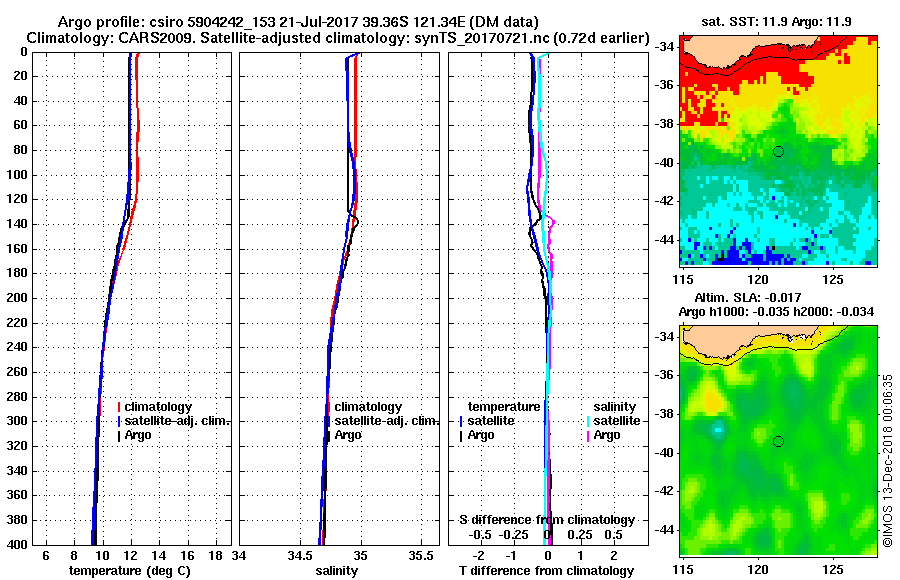
Task: Click magenta salinity Argo legend marker
Action: coord(588,435)
